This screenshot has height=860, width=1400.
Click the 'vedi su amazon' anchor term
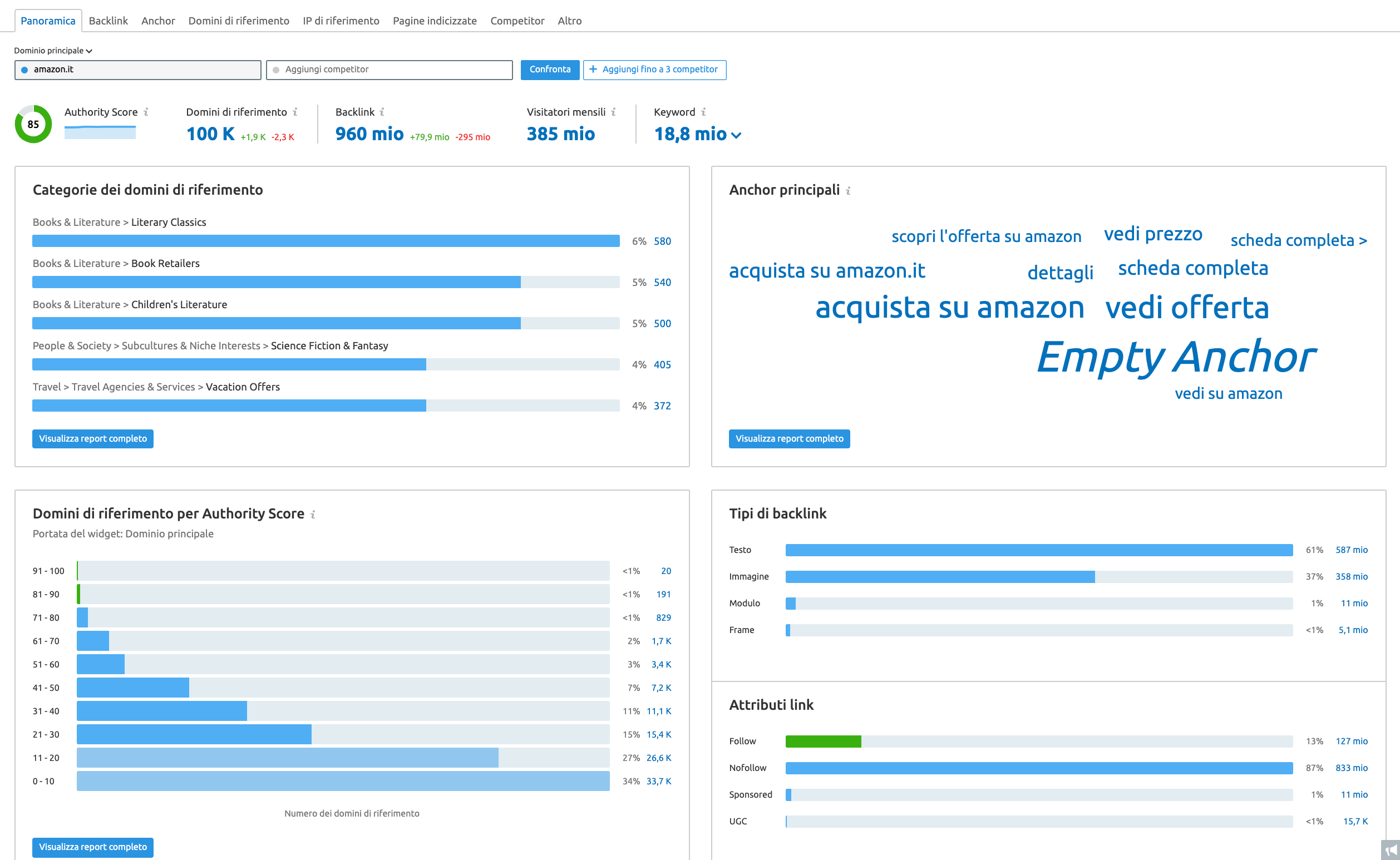[1229, 394]
